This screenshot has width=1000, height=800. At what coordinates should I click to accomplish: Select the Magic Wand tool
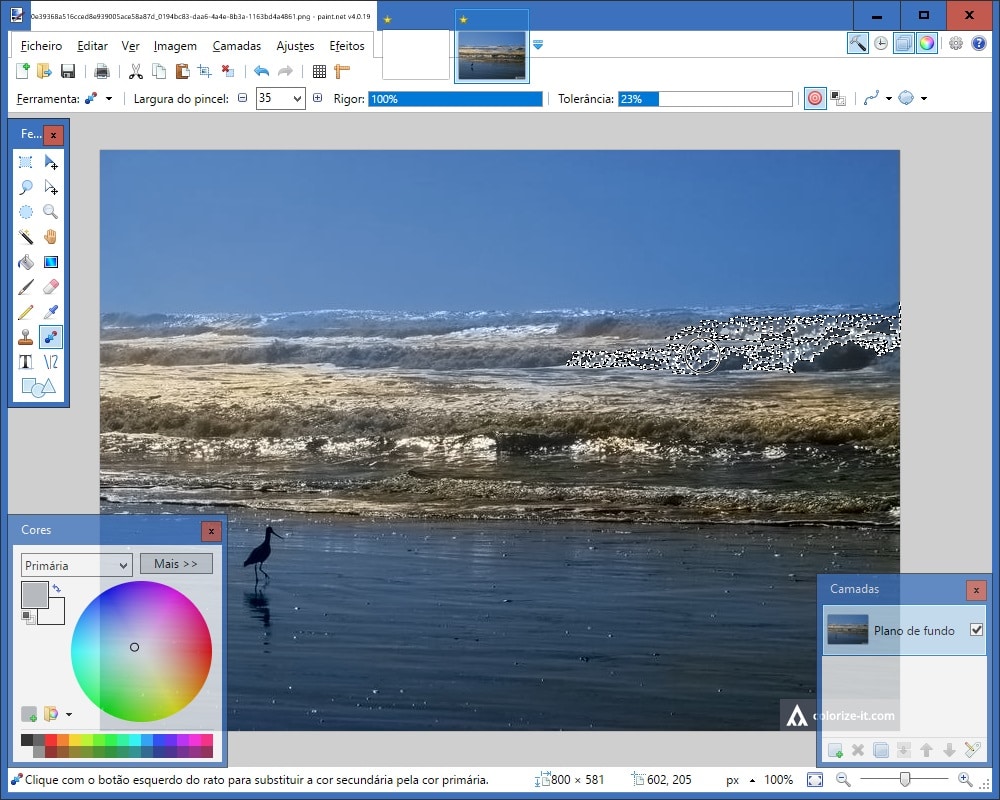point(26,237)
